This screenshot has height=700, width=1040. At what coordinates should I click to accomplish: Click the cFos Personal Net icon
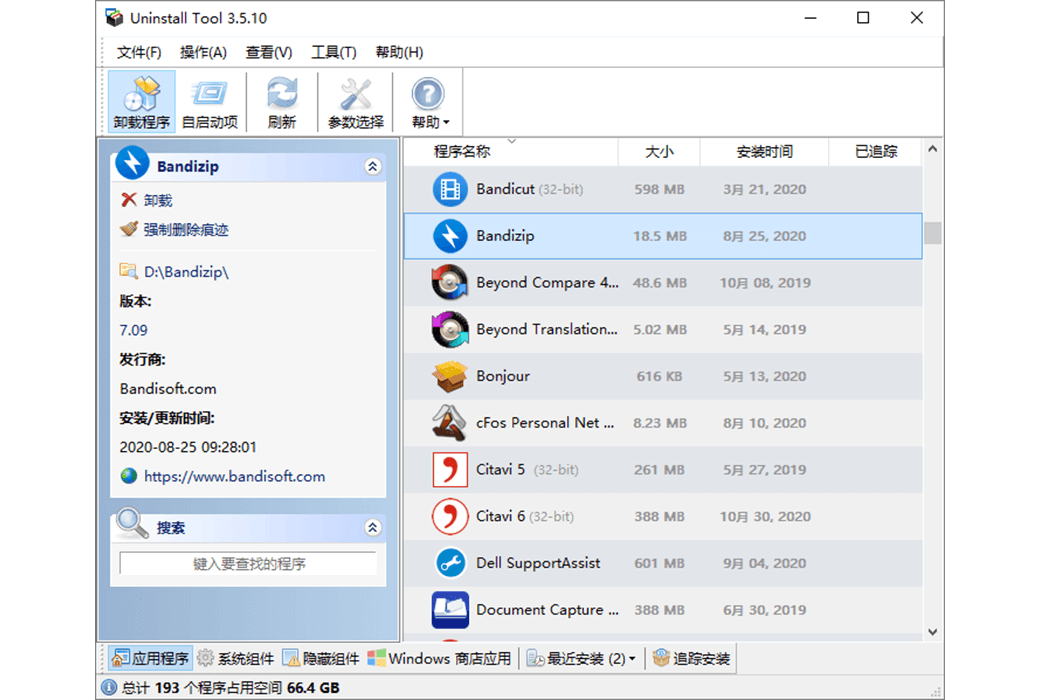click(450, 423)
